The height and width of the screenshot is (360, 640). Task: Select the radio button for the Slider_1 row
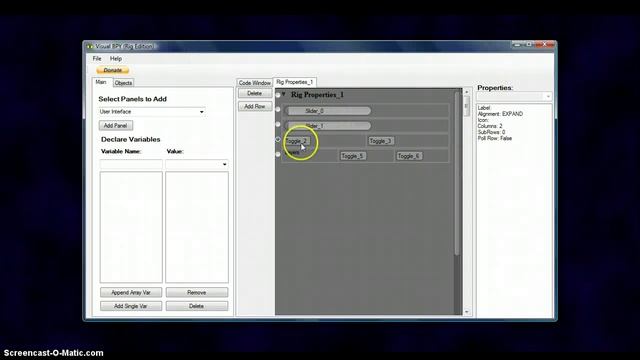(278, 124)
